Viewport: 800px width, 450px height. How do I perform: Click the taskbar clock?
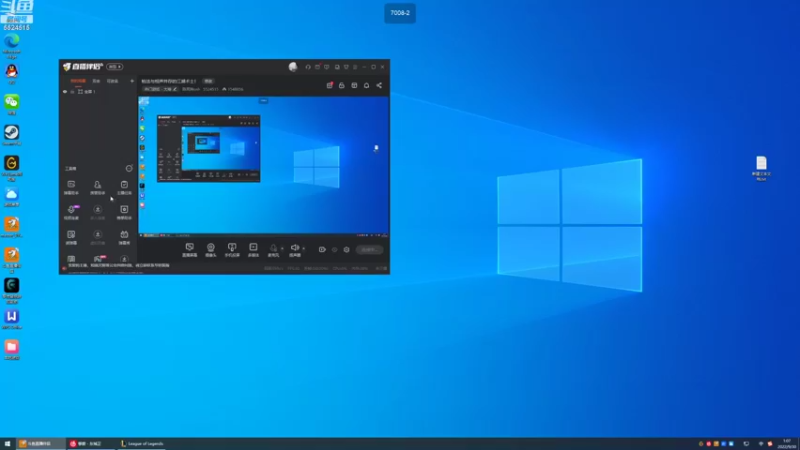(x=787, y=444)
